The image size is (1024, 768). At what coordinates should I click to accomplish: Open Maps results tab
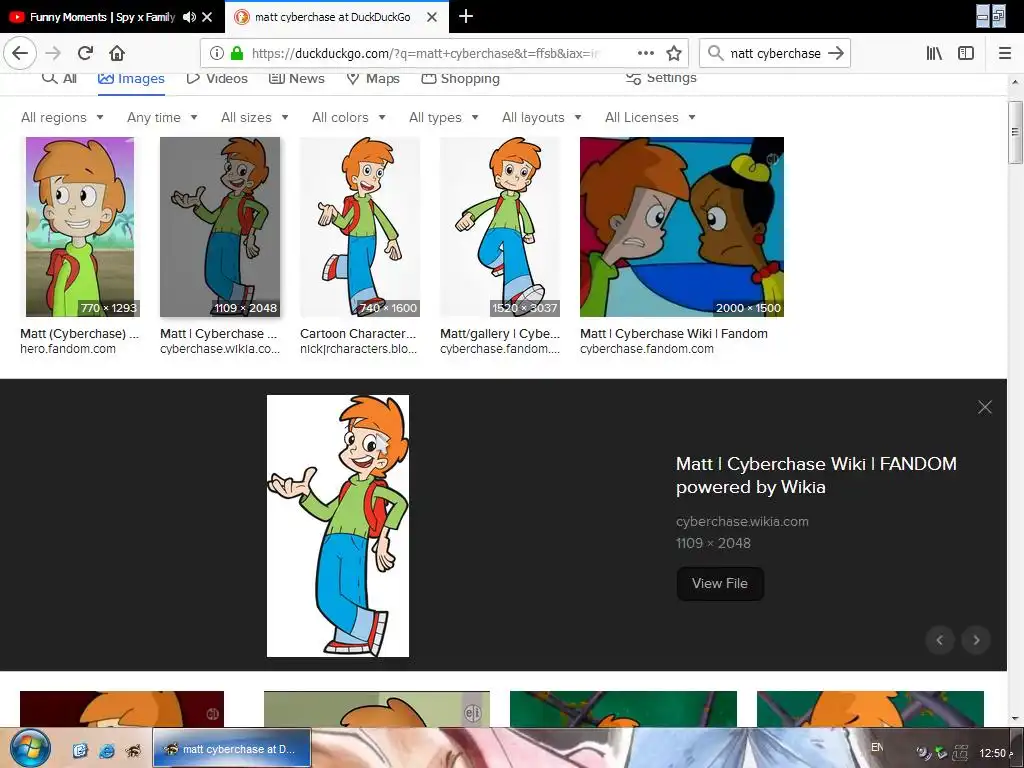(x=373, y=78)
